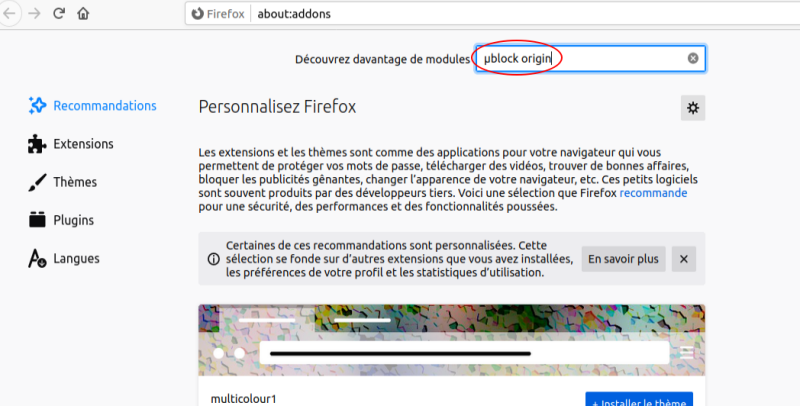
Task: Reload the current page
Action: point(59,13)
